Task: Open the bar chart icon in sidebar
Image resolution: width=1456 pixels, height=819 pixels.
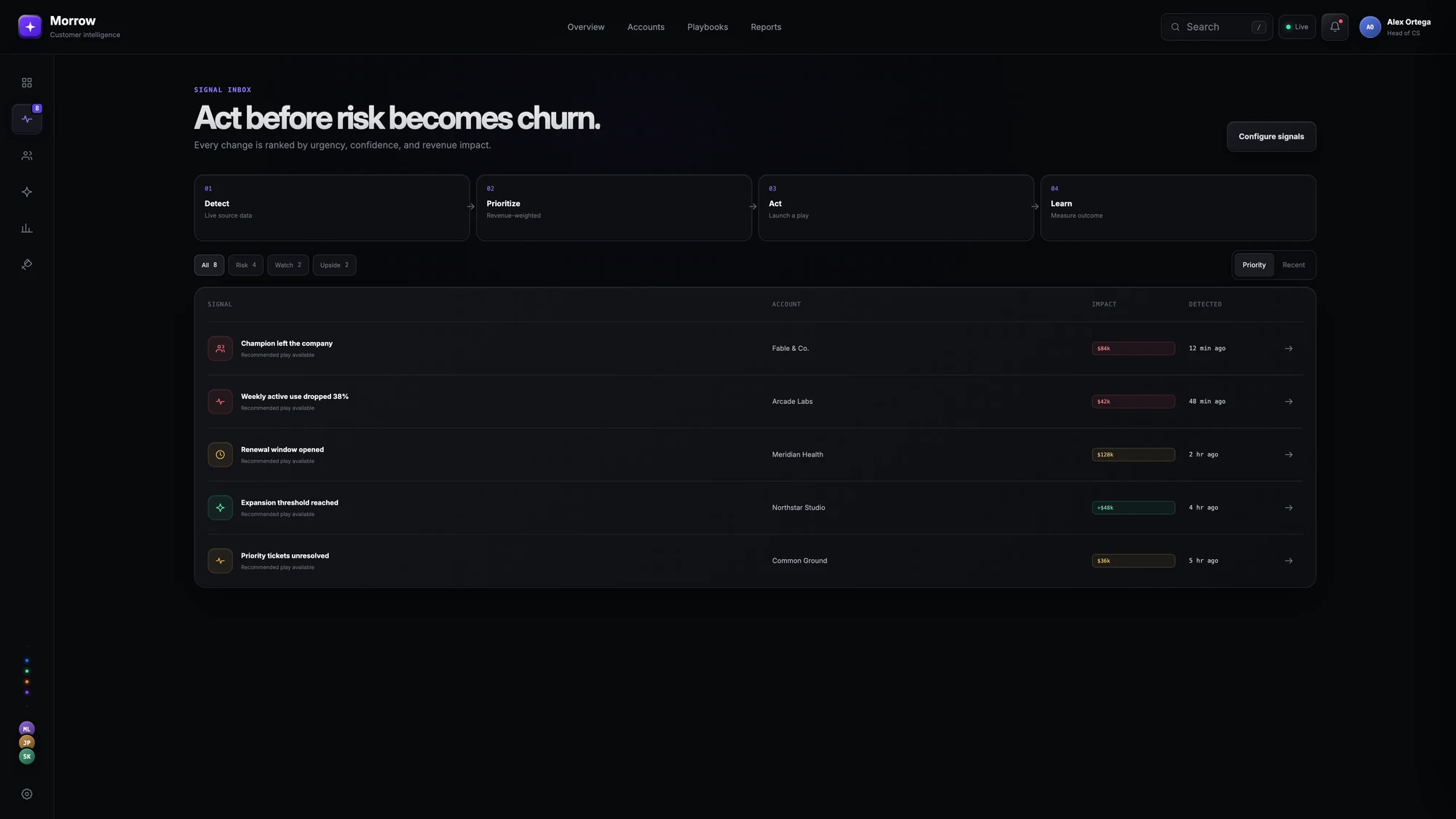Action: point(27,229)
